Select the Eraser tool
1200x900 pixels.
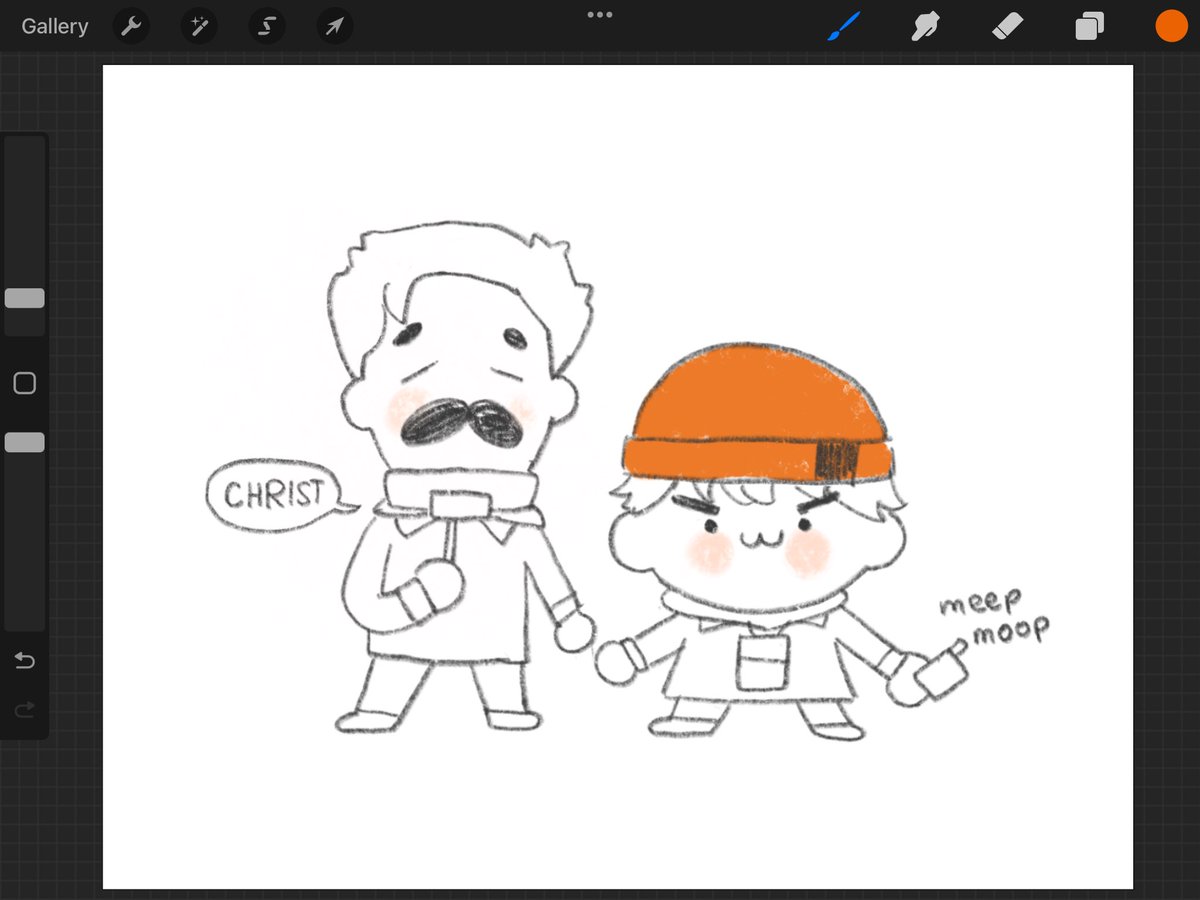[x=1008, y=26]
